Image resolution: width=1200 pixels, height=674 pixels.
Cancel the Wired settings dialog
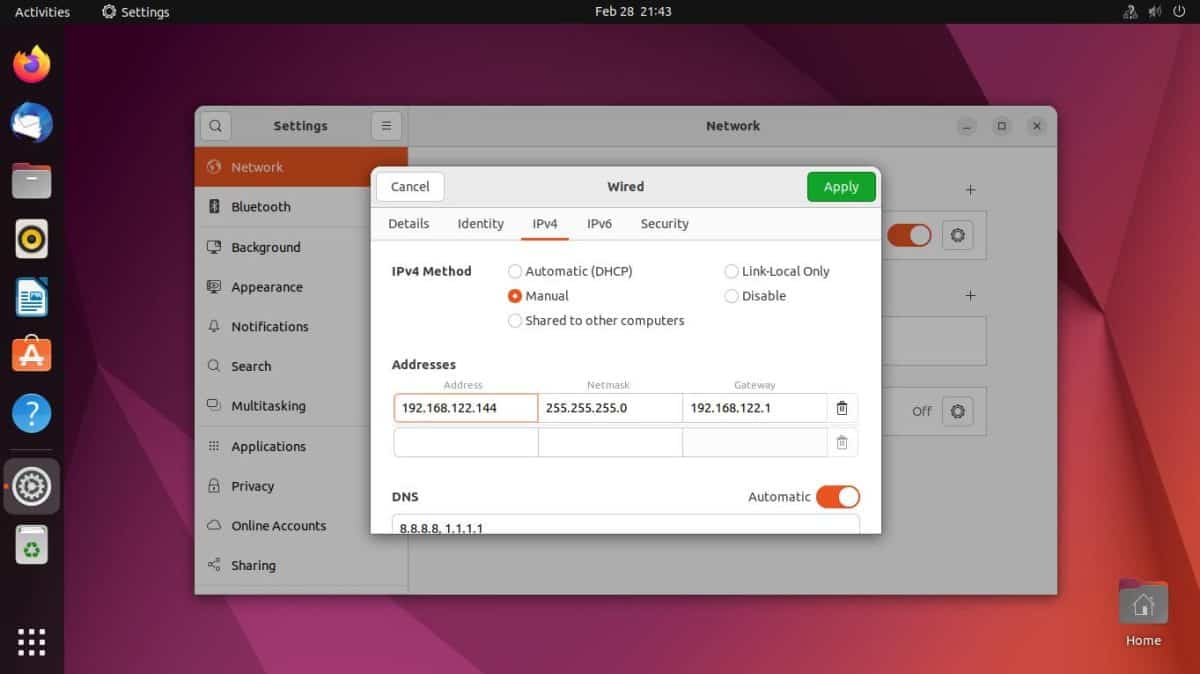(x=409, y=186)
